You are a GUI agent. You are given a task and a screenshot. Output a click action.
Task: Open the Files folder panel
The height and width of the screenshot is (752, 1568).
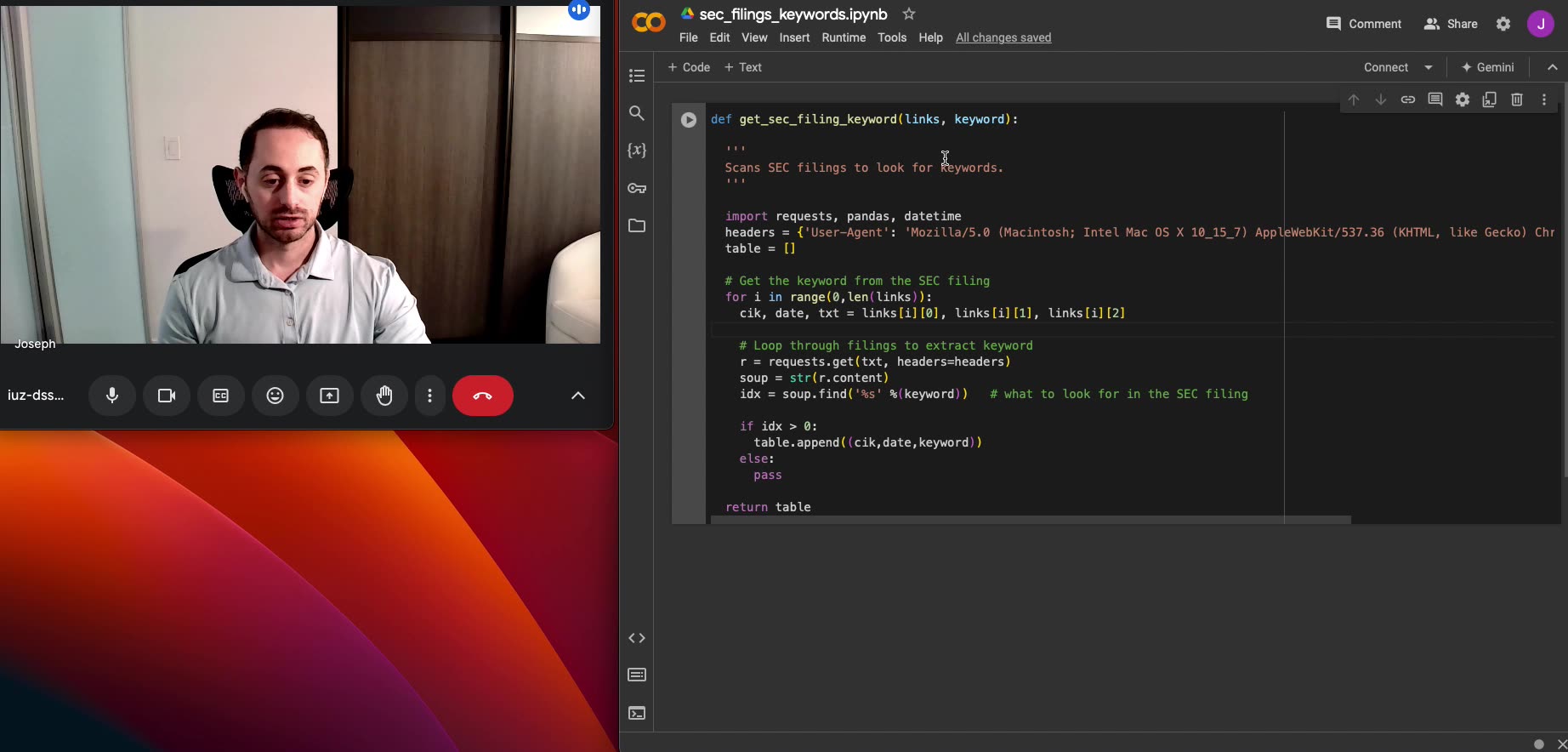[637, 225]
